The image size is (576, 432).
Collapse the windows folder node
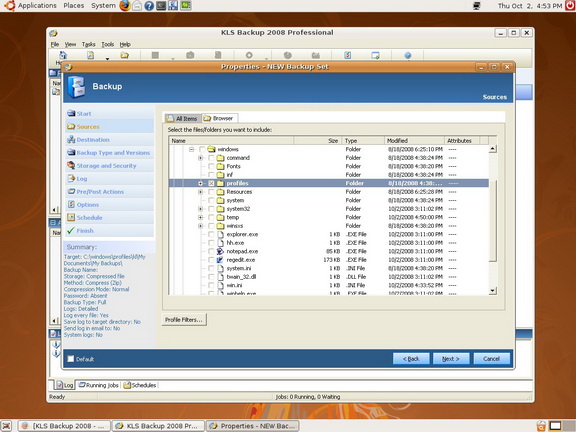191,149
